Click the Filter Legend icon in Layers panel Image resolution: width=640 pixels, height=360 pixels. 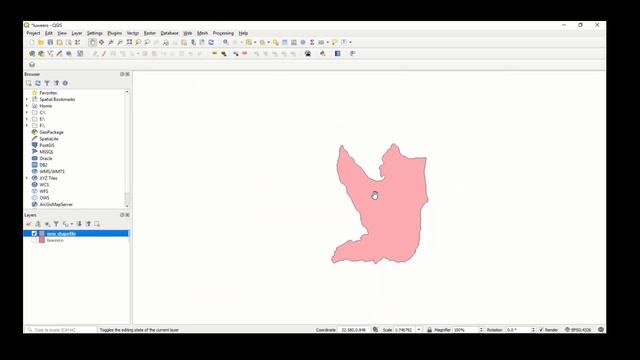(56, 224)
